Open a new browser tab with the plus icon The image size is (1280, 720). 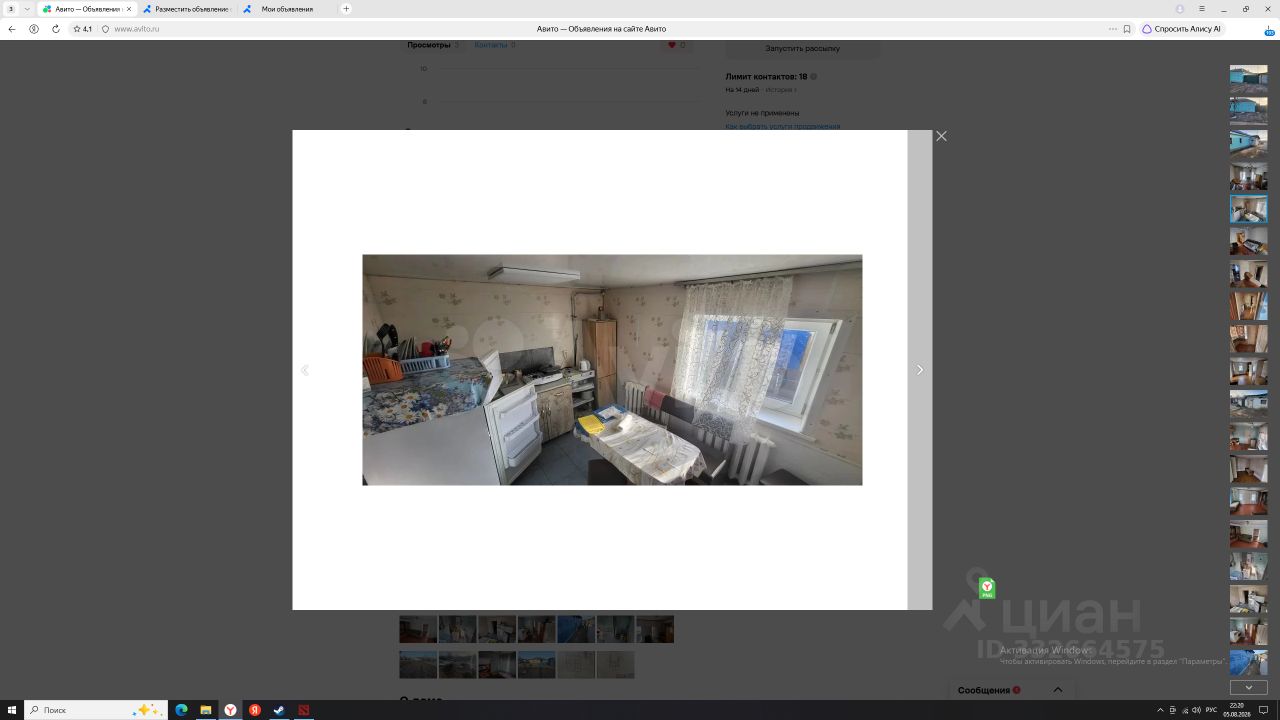point(346,9)
